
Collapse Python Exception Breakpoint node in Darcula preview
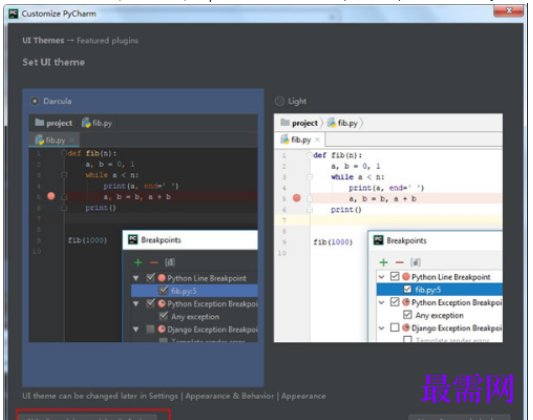pos(136,304)
